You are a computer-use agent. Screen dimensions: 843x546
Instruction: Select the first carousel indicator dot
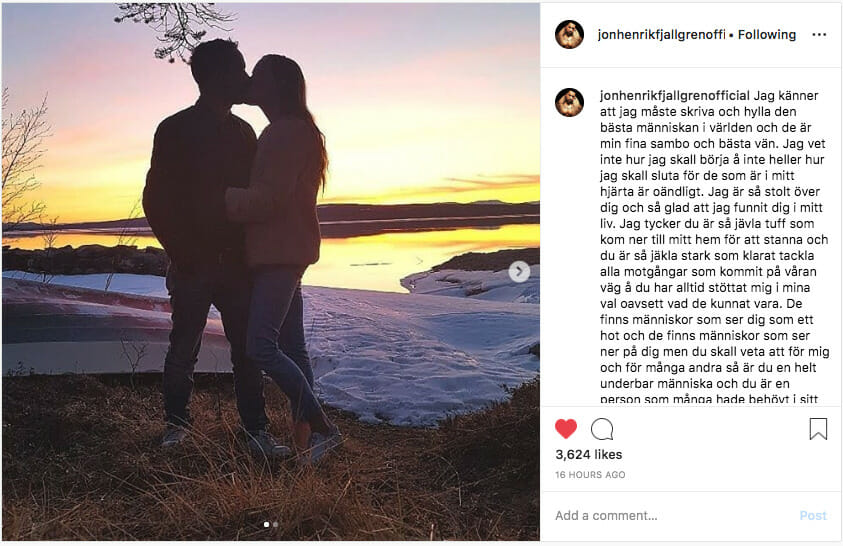pos(266,524)
